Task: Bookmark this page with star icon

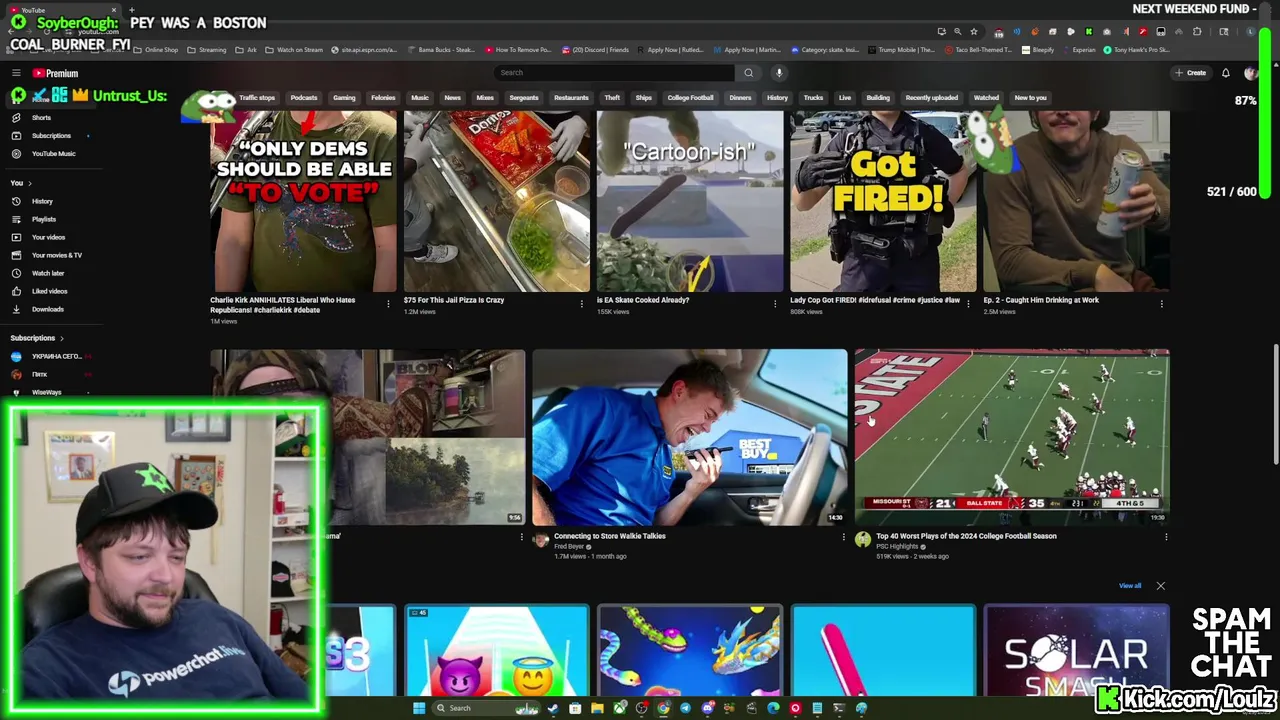Action: pyautogui.click(x=973, y=32)
